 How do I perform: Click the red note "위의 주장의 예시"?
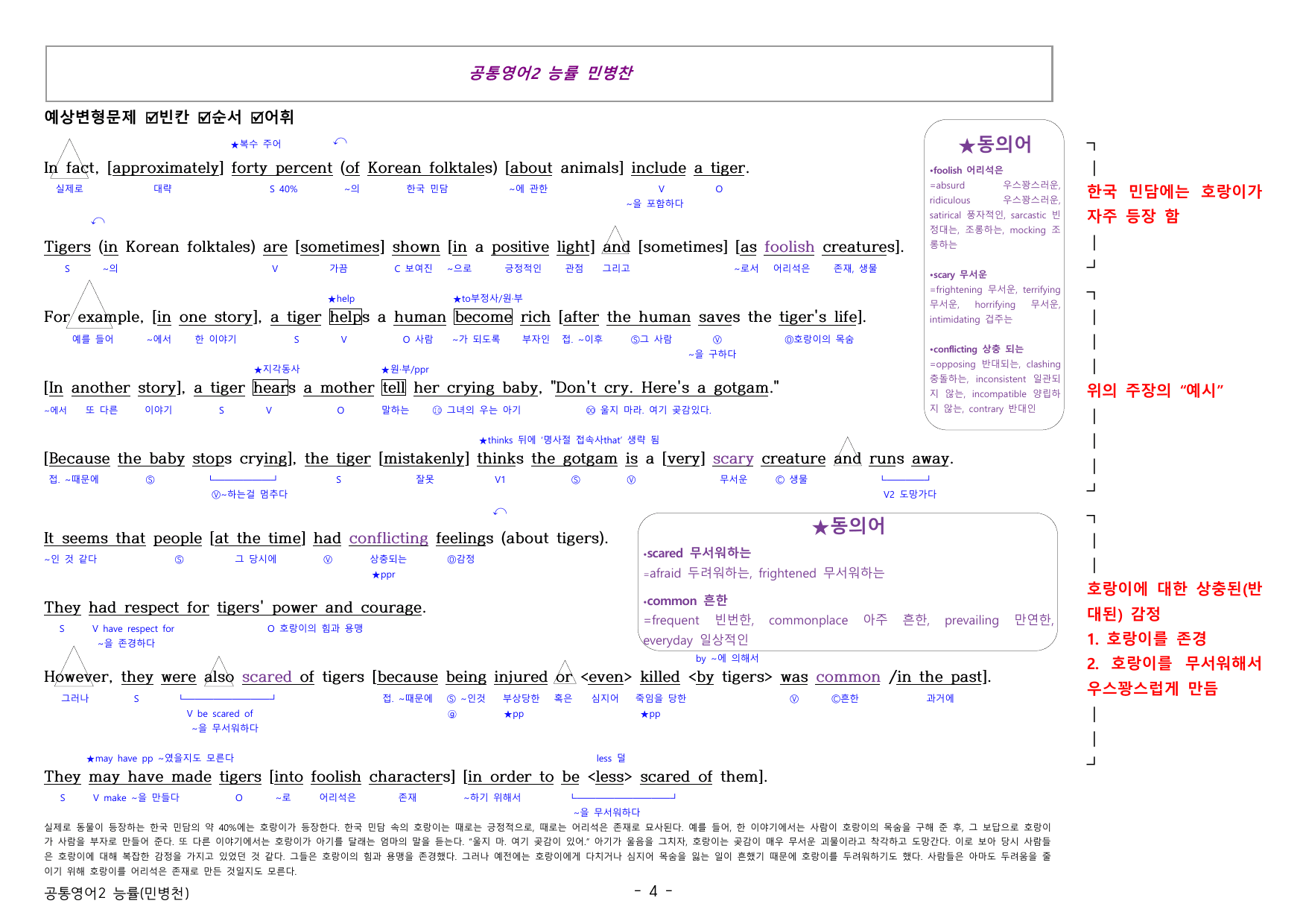click(1155, 390)
